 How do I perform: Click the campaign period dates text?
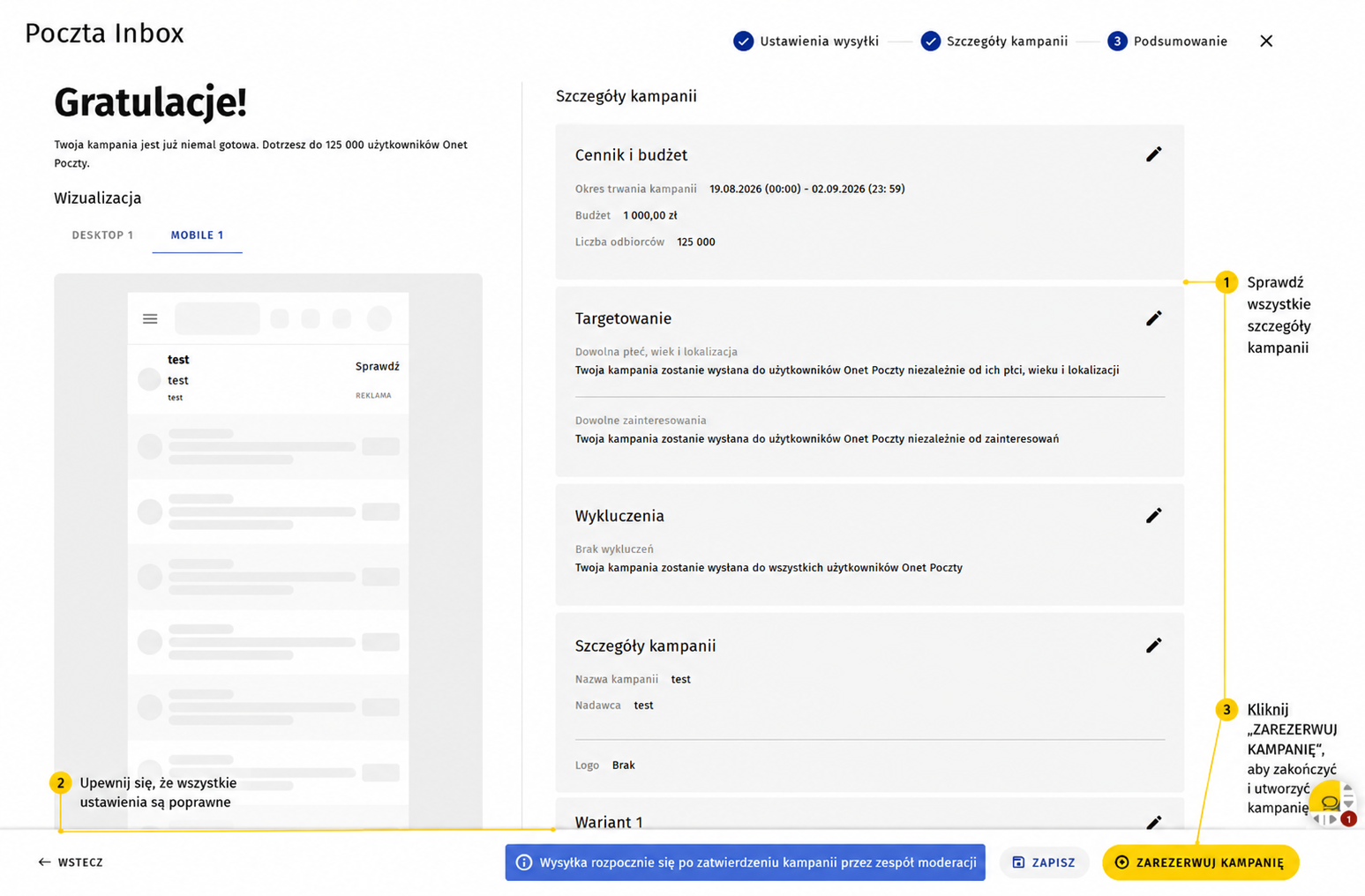(807, 189)
